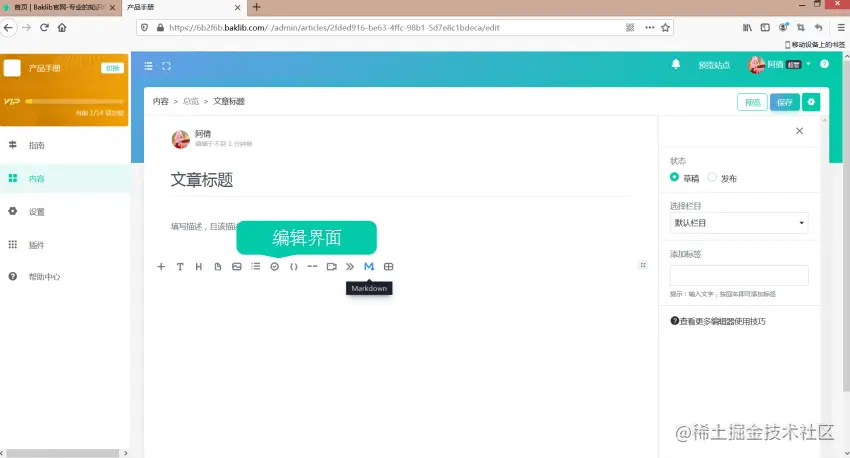Screen dimensions: 850x458
Task: Click the help question mark in header
Action: [825, 64]
